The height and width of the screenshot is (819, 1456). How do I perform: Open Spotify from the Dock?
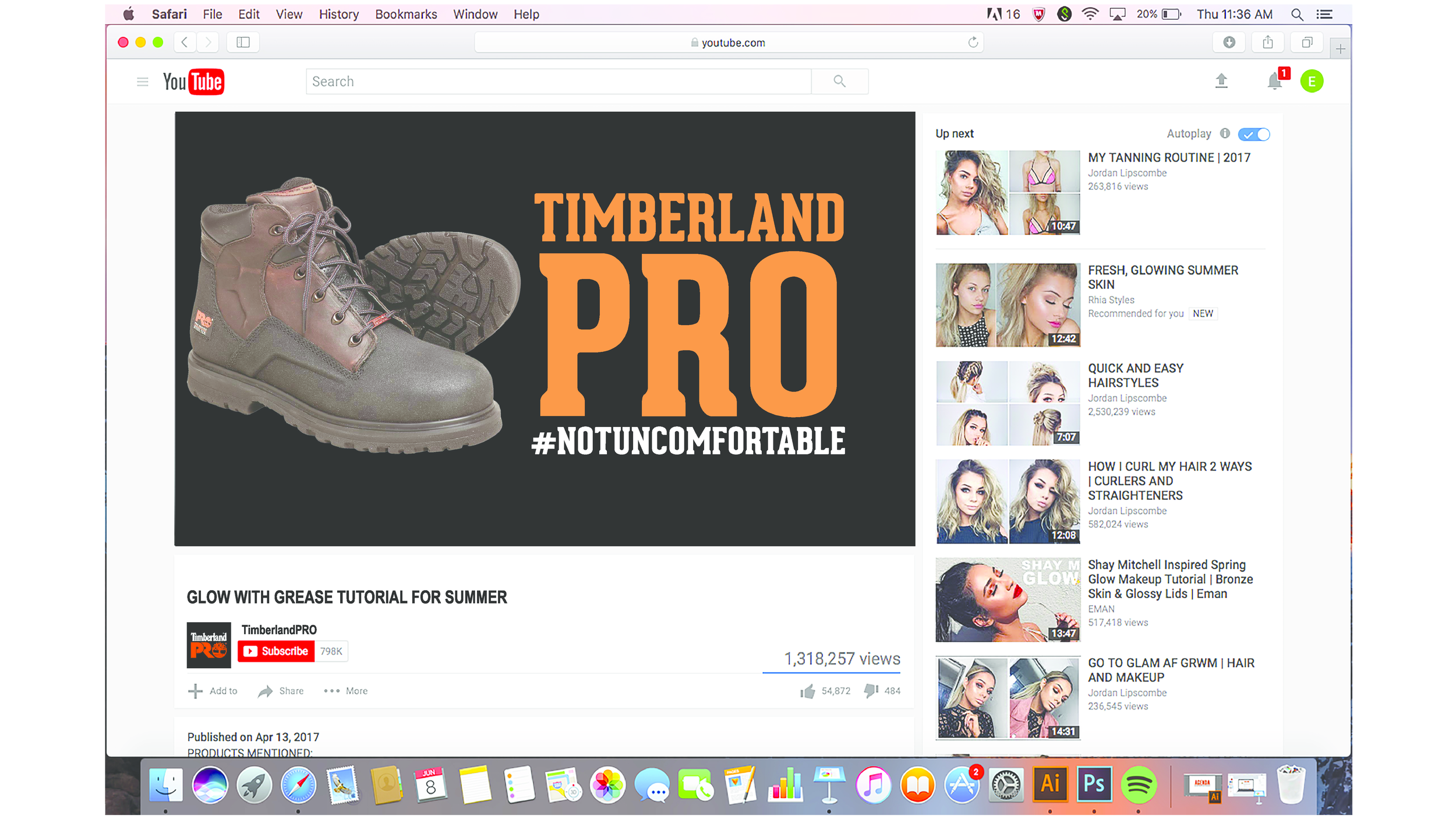coord(1138,785)
